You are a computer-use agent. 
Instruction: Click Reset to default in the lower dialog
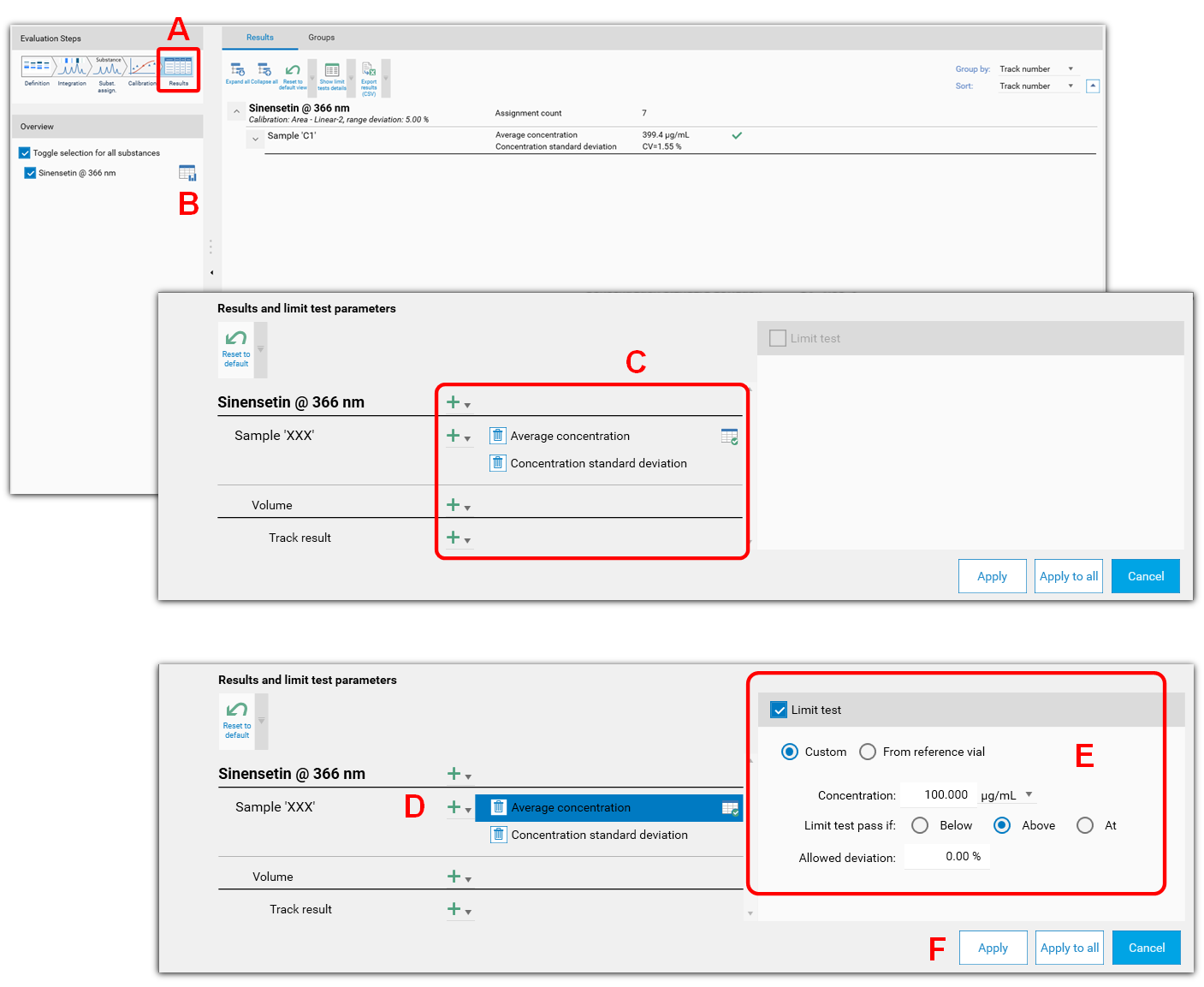pos(237,719)
